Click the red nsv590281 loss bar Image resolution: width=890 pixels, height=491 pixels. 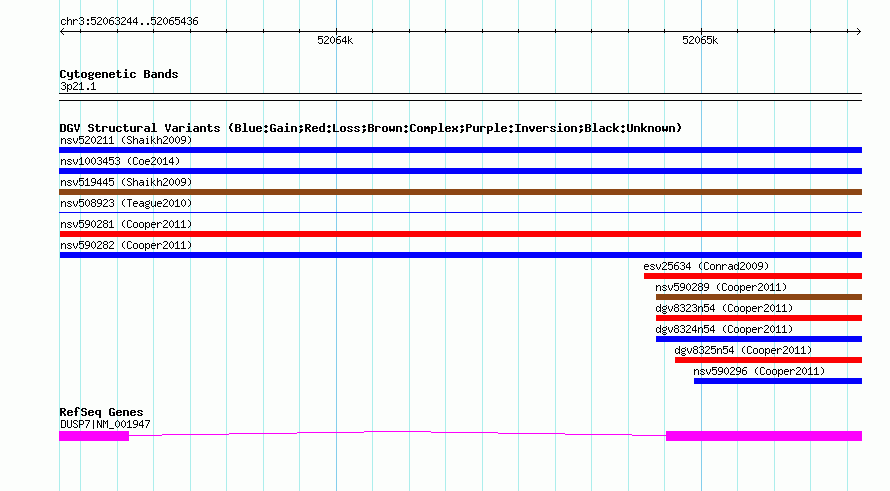tap(460, 234)
